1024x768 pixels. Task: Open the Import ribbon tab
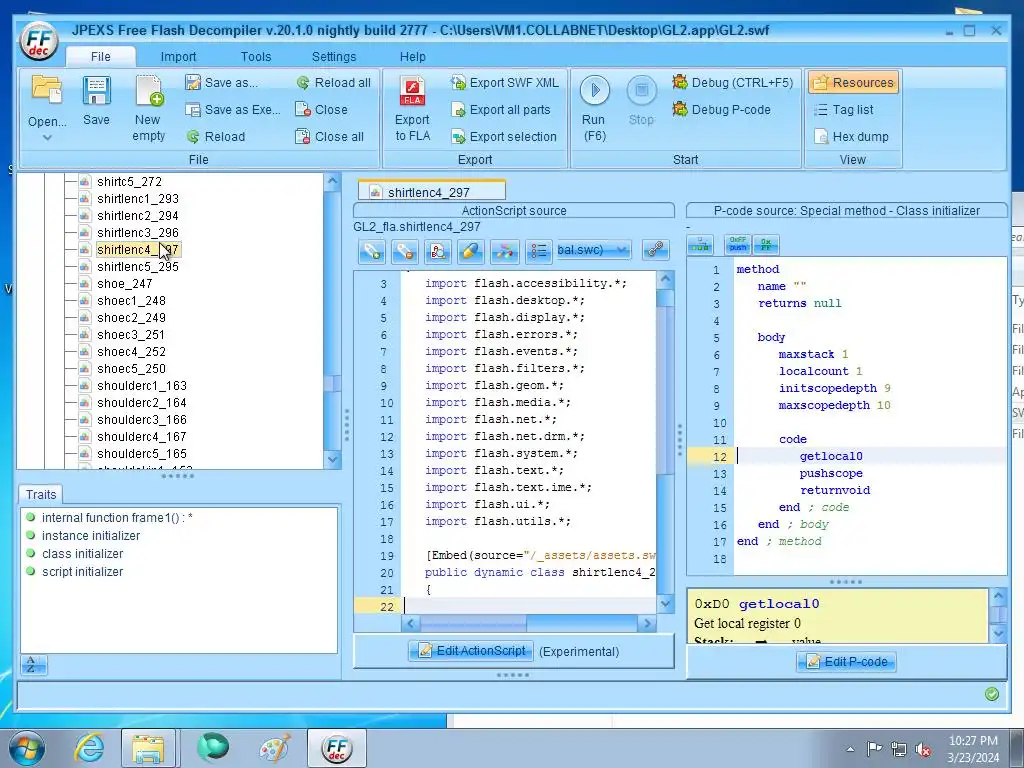coord(178,57)
